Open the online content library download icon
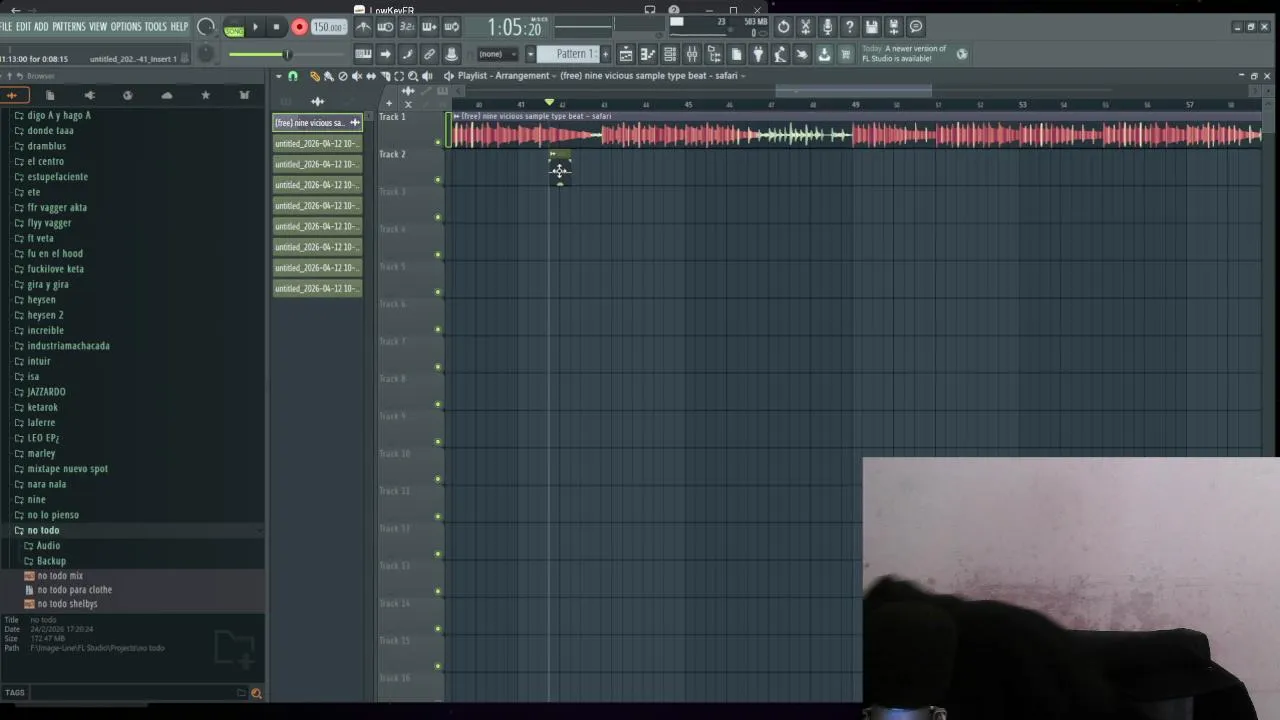The image size is (1280, 720). coord(824,54)
